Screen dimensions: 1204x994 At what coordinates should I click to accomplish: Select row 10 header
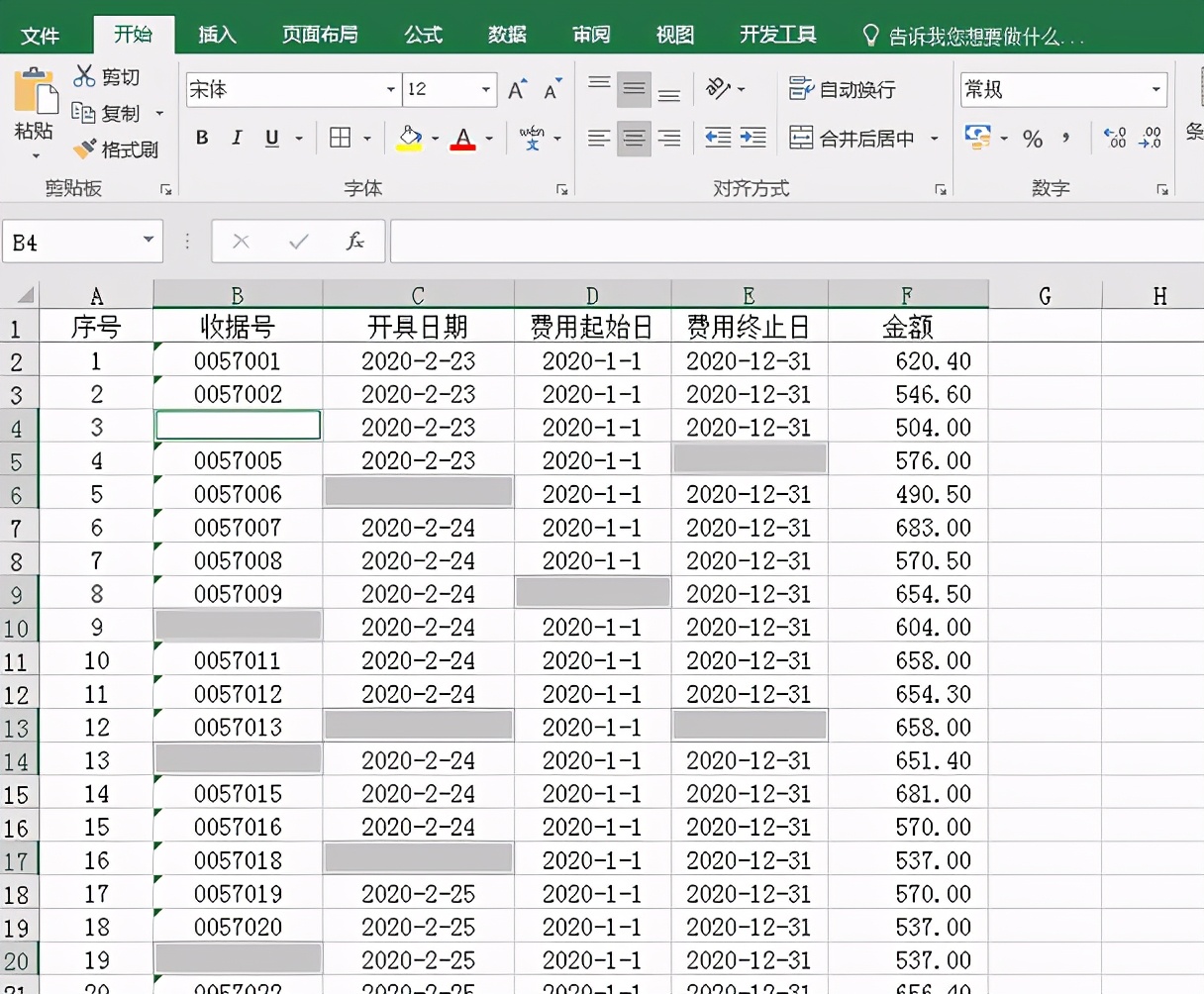(18, 628)
